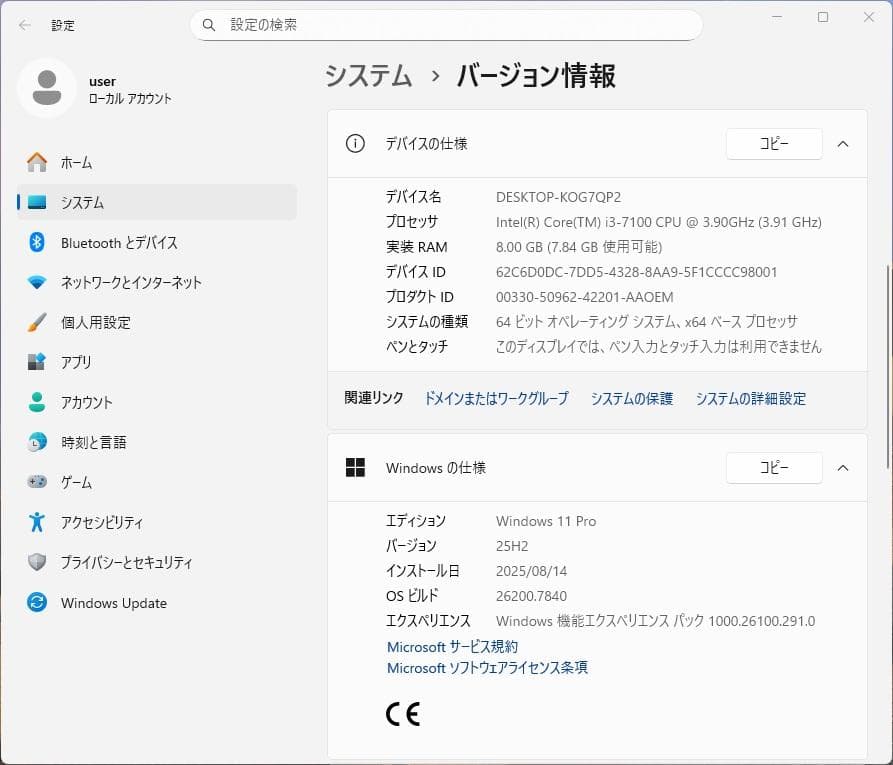Click the 個人用設定 brush icon
This screenshot has height=765, width=893.
(x=38, y=322)
